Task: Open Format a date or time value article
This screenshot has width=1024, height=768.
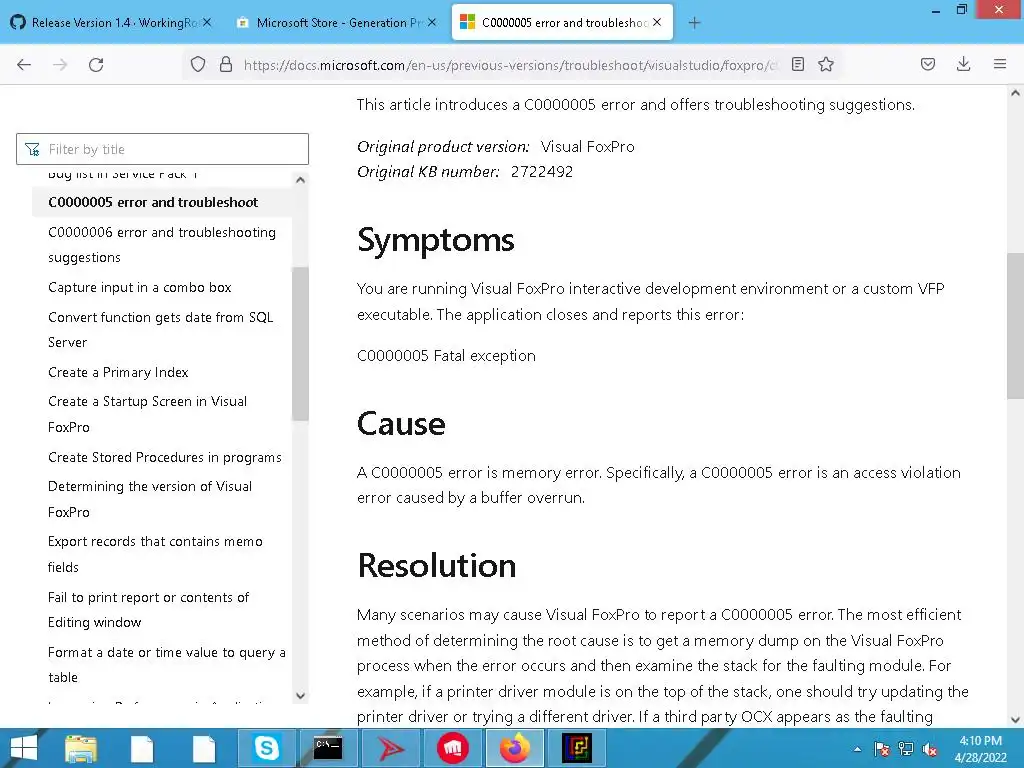Action: click(x=167, y=665)
